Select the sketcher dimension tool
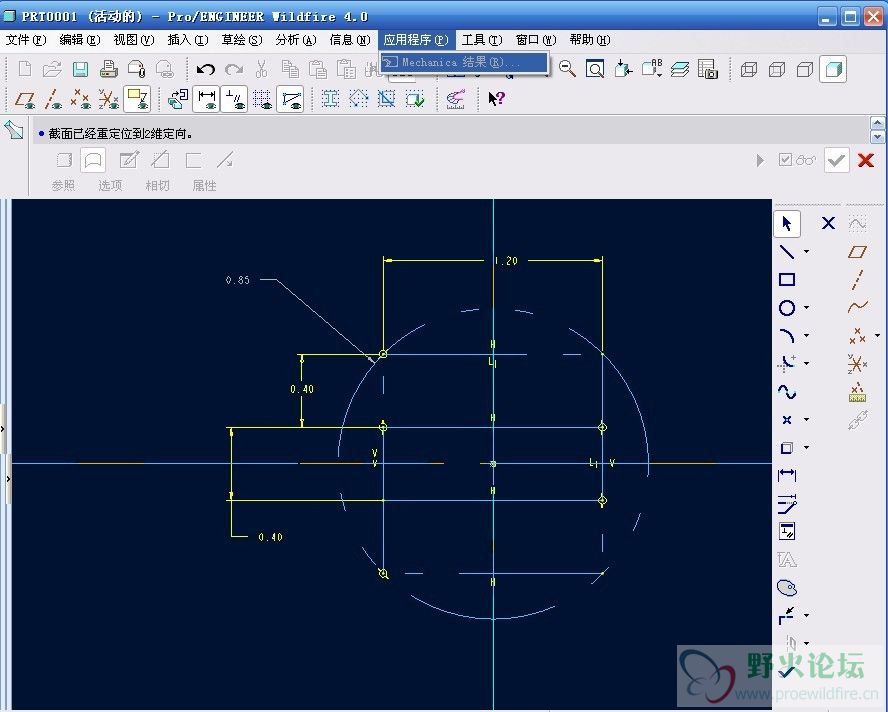 click(x=787, y=475)
